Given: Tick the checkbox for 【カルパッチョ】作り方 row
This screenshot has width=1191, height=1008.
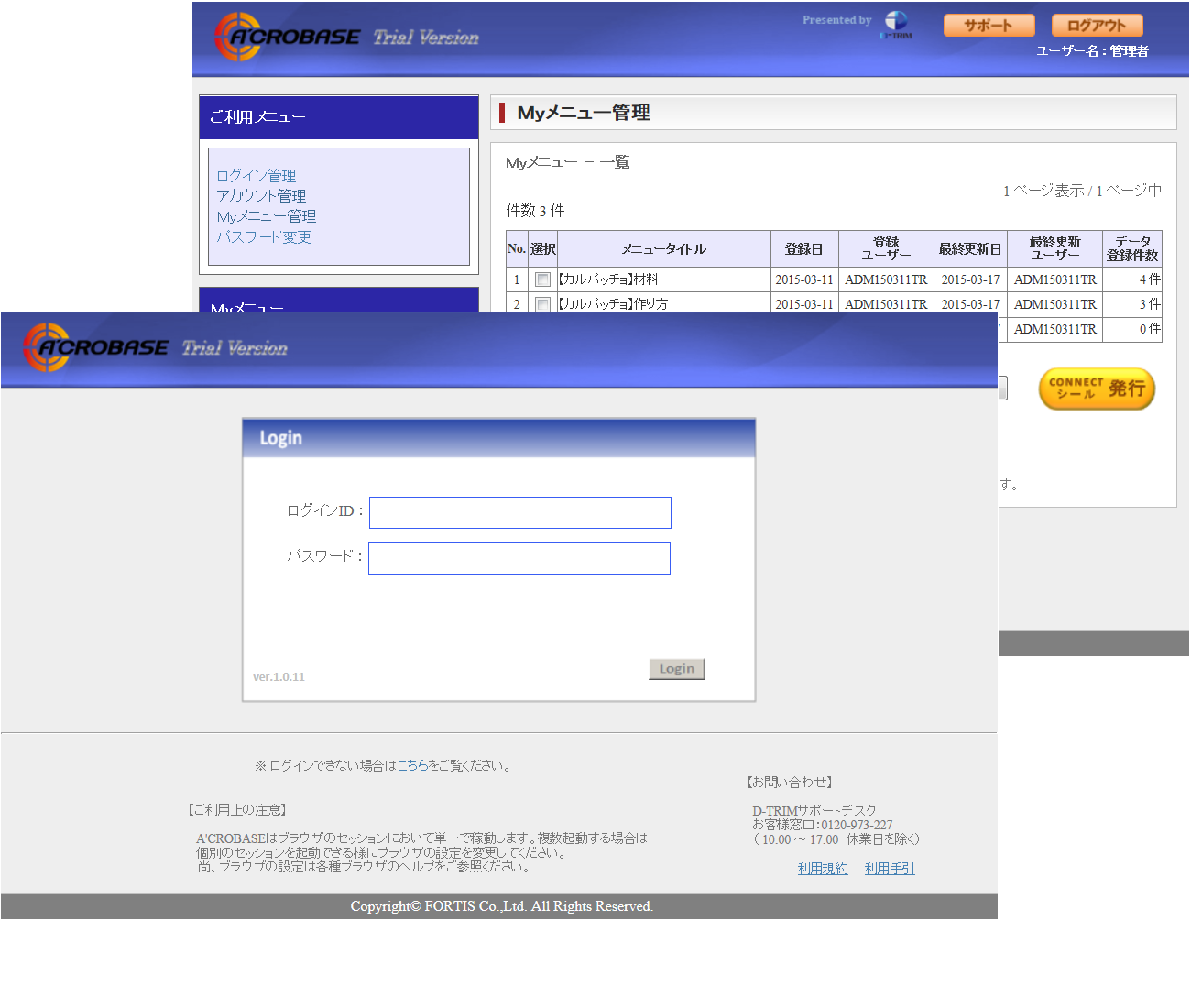Looking at the screenshot, I should tap(542, 304).
